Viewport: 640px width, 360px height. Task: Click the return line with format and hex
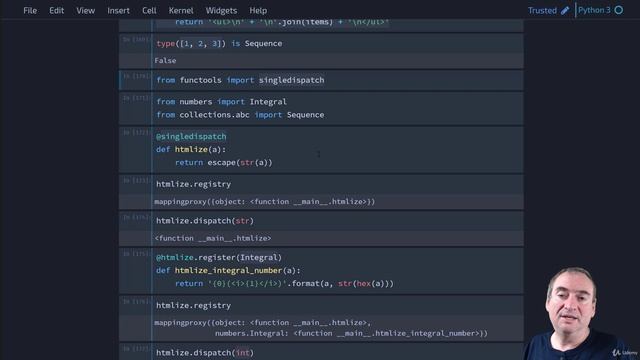point(284,283)
